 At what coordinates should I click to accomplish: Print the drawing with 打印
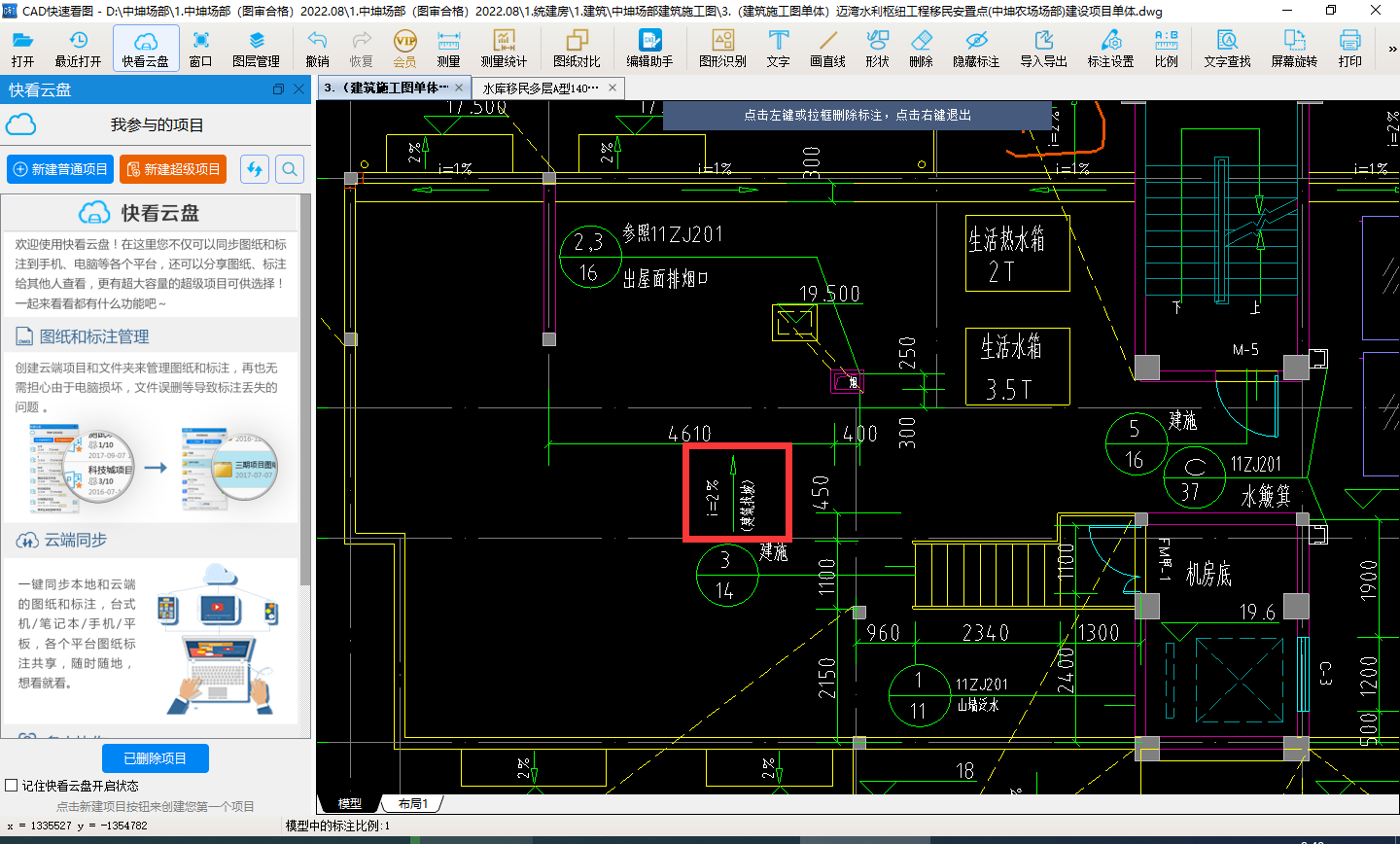(1349, 49)
